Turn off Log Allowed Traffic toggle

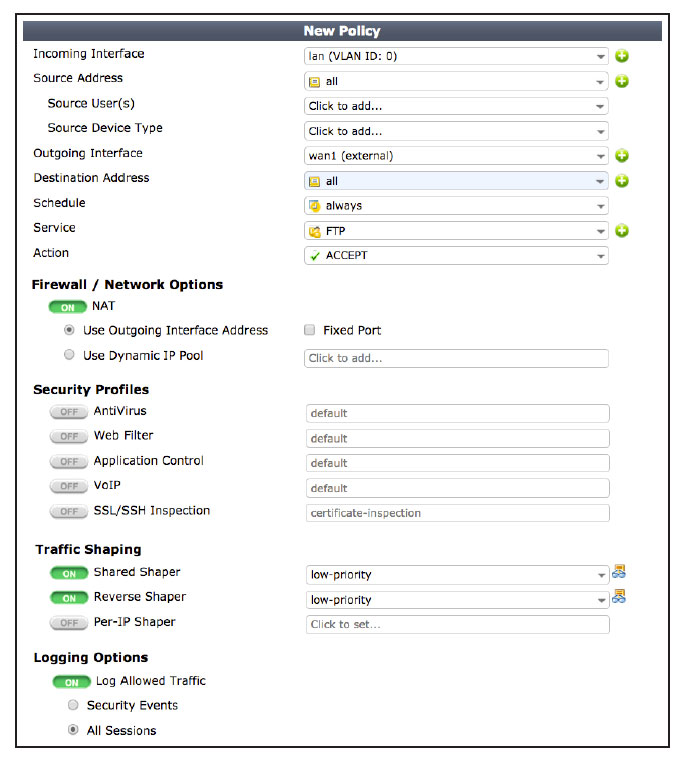click(72, 682)
